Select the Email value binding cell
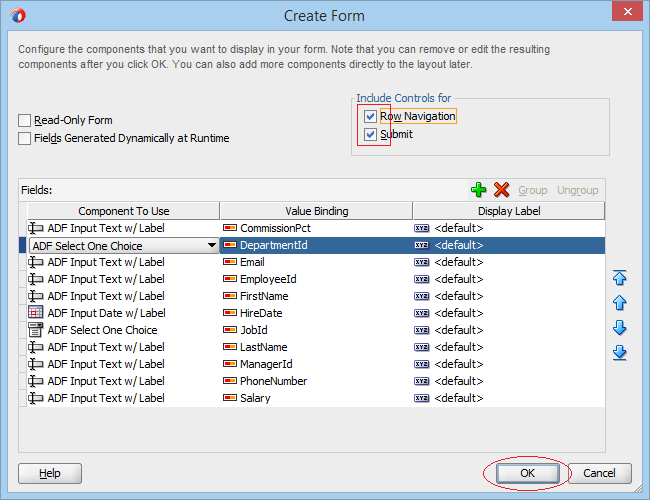650x500 pixels. point(316,262)
